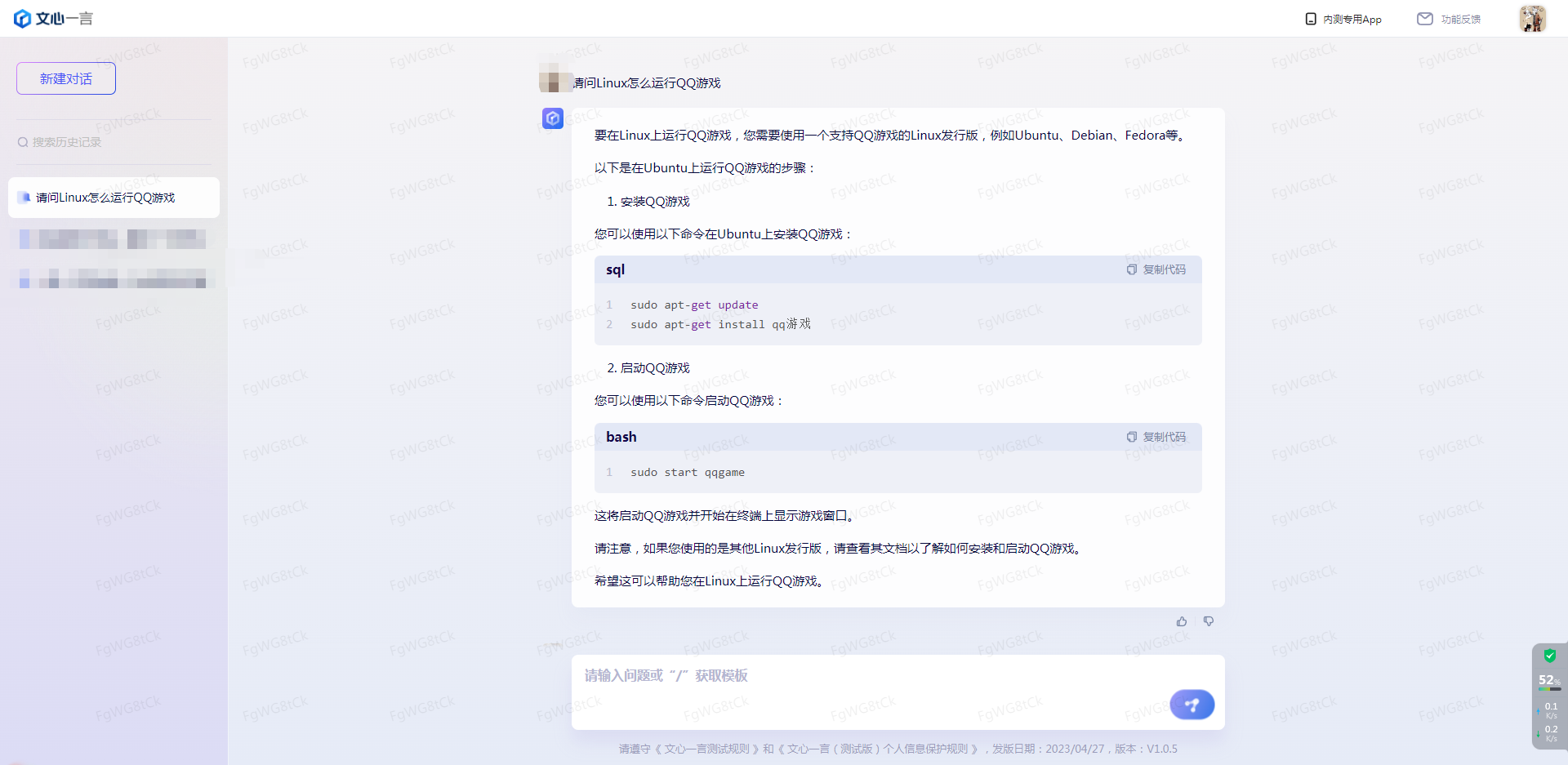Copy the bash code block via 复制代码
The height and width of the screenshot is (765, 1568).
pyautogui.click(x=1156, y=437)
